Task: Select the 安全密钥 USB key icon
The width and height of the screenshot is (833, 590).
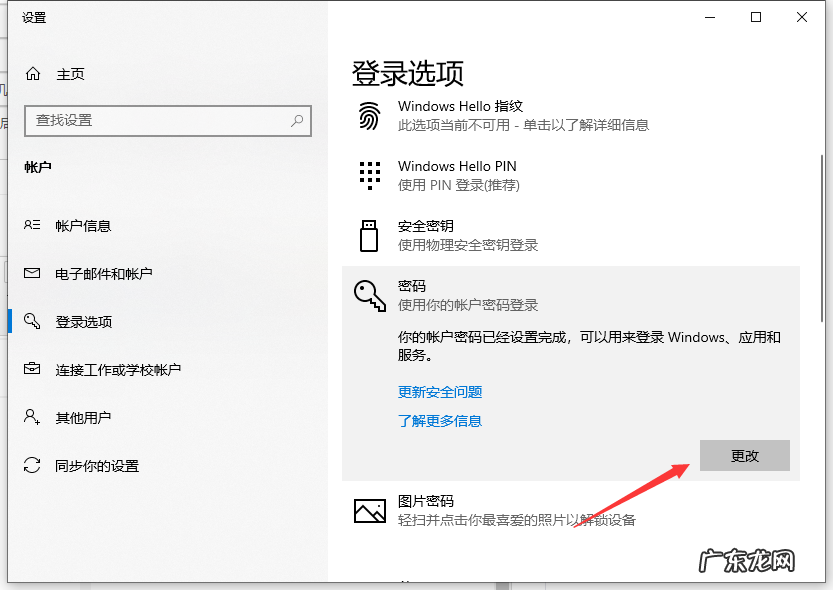Action: click(370, 235)
